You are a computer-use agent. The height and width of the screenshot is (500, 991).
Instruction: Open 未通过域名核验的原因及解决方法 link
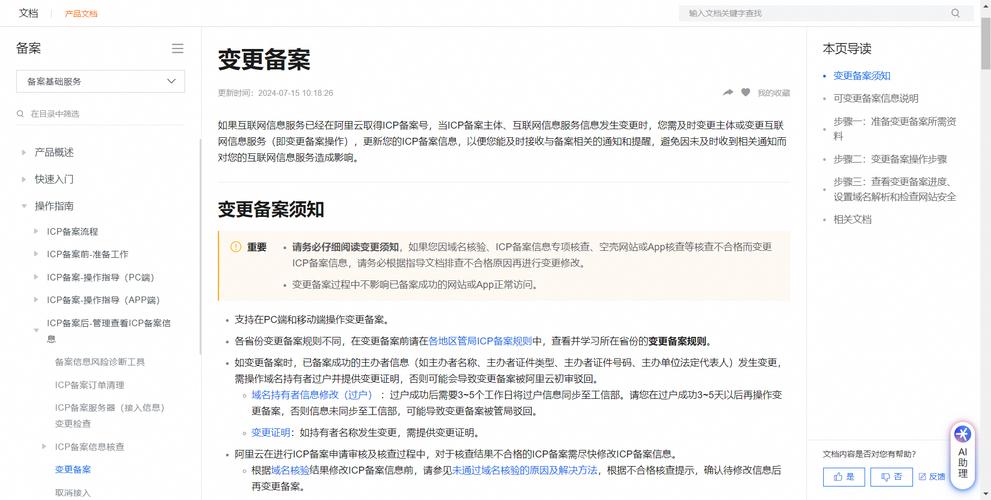click(x=525, y=471)
